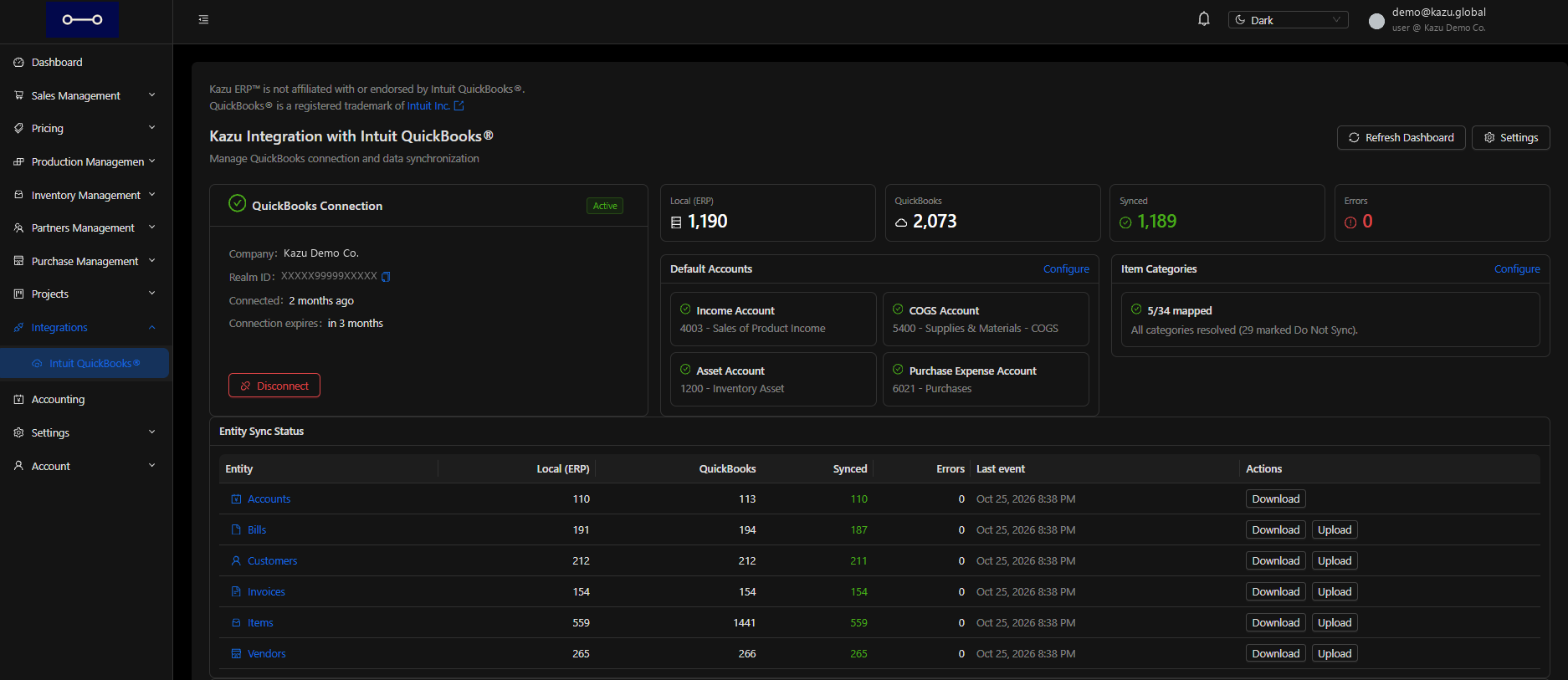The height and width of the screenshot is (680, 1568).
Task: Open Dashboard from the sidebar
Action: click(x=85, y=63)
